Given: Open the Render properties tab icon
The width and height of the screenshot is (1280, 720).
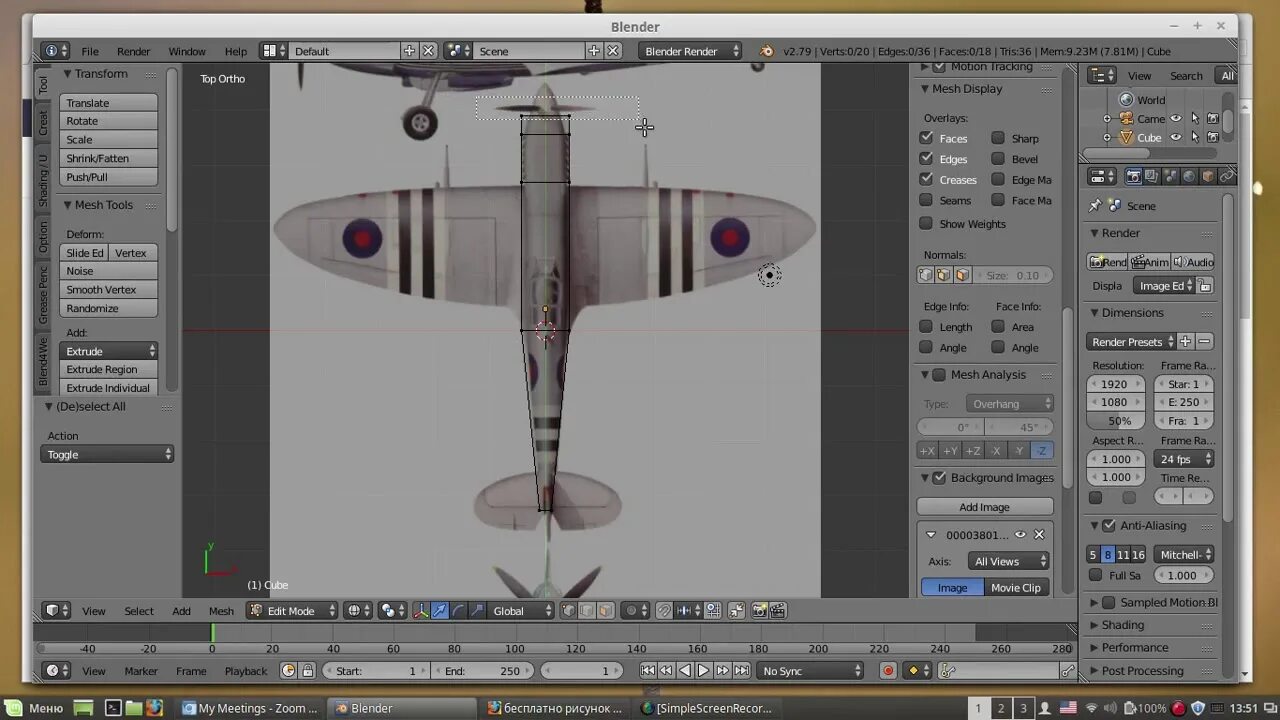Looking at the screenshot, I should coord(1133,176).
